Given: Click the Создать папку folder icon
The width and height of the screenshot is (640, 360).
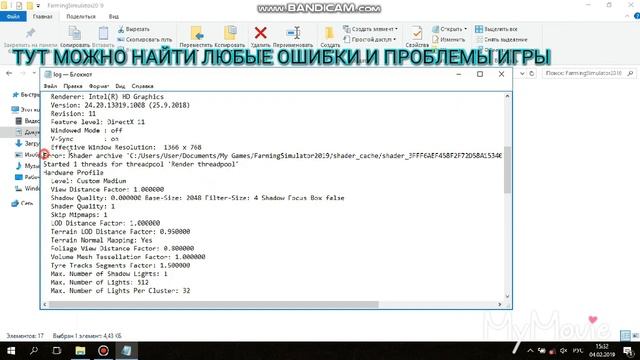Looking at the screenshot, I should click(329, 33).
